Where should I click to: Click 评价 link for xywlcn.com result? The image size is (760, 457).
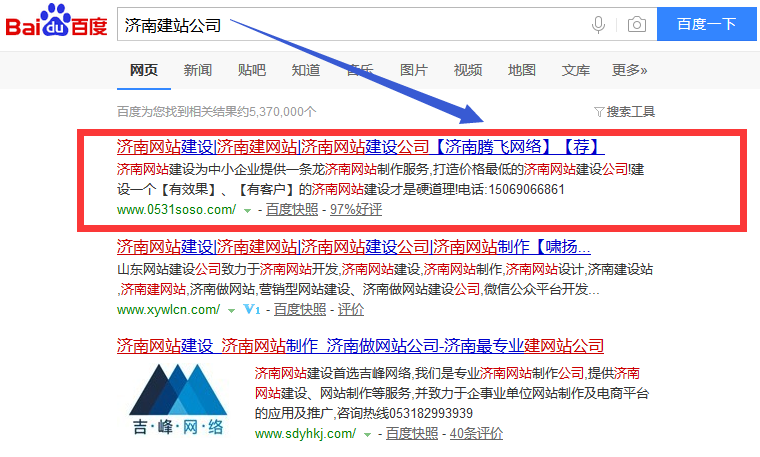pos(351,310)
